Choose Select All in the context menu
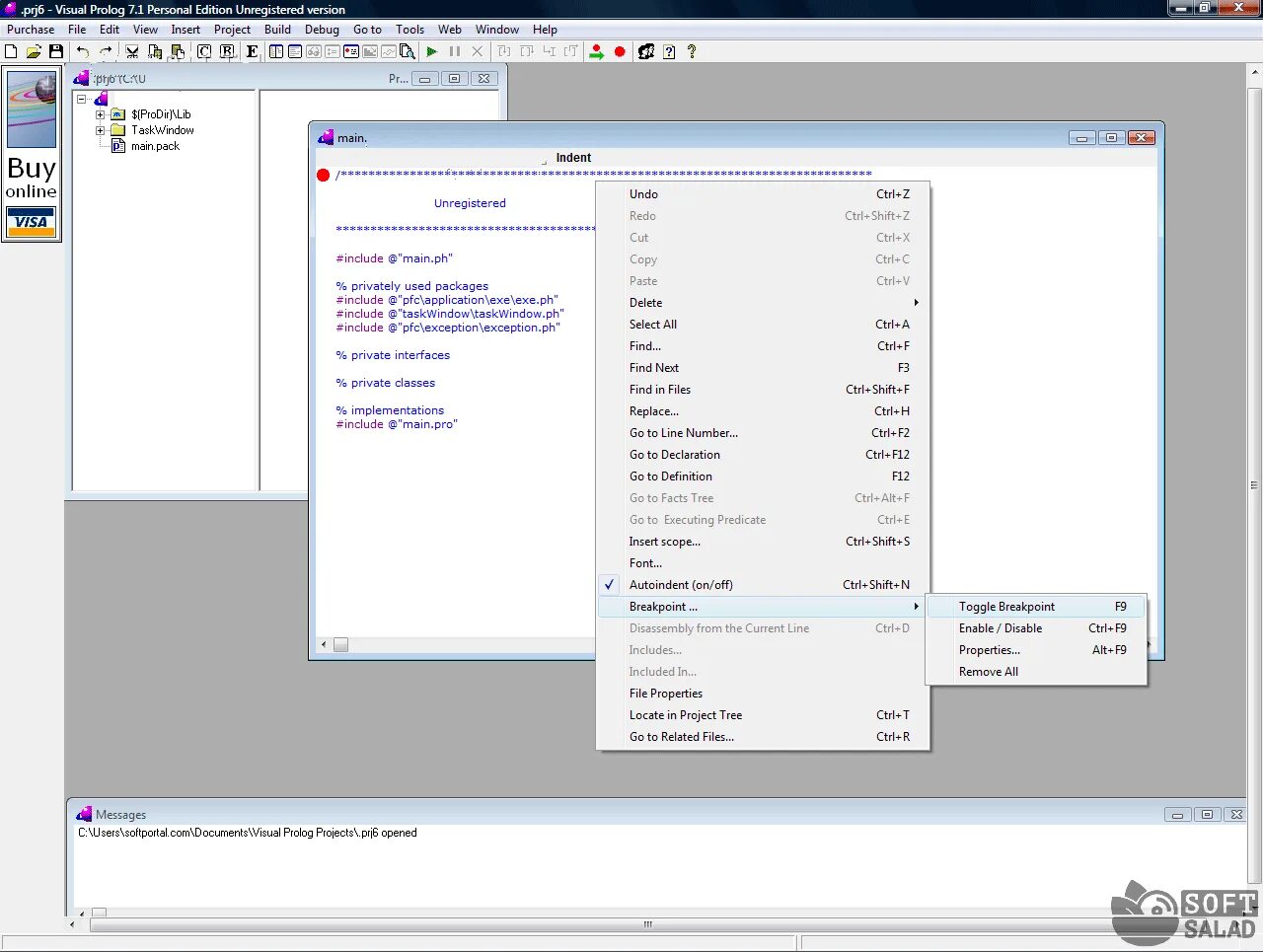Viewport: 1263px width, 952px height. point(763,325)
